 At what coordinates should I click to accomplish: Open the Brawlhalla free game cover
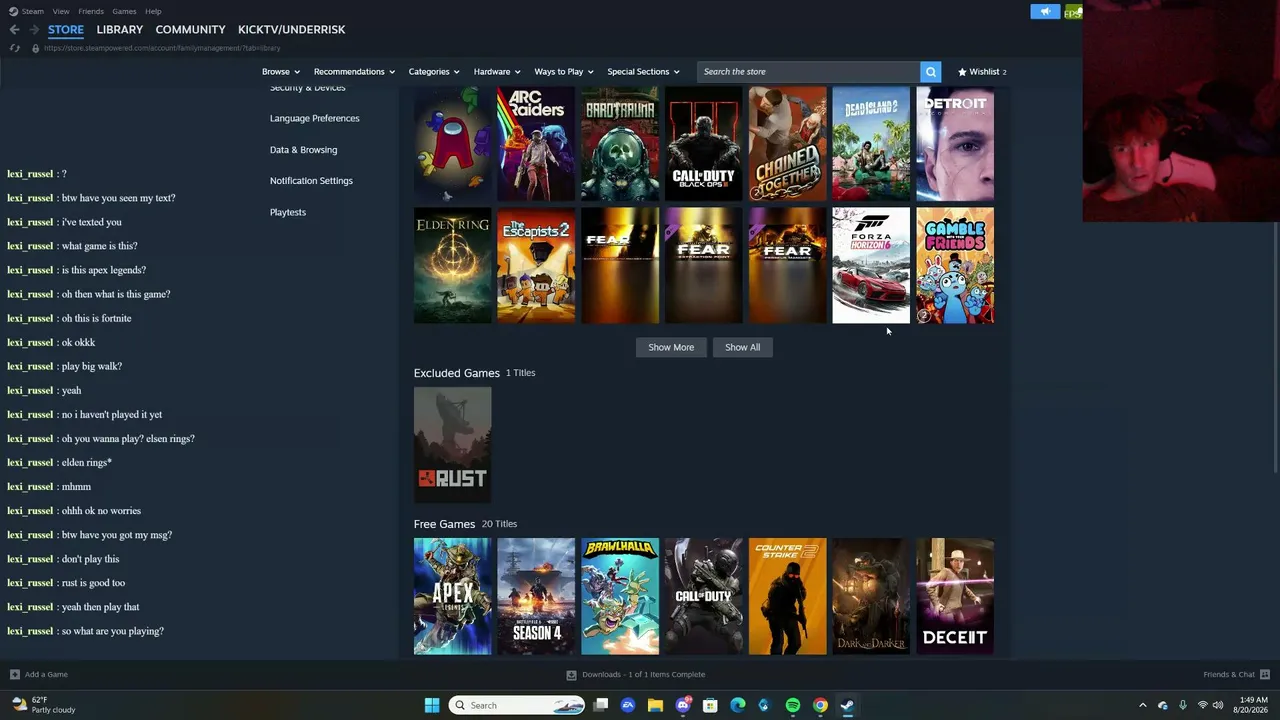click(620, 596)
